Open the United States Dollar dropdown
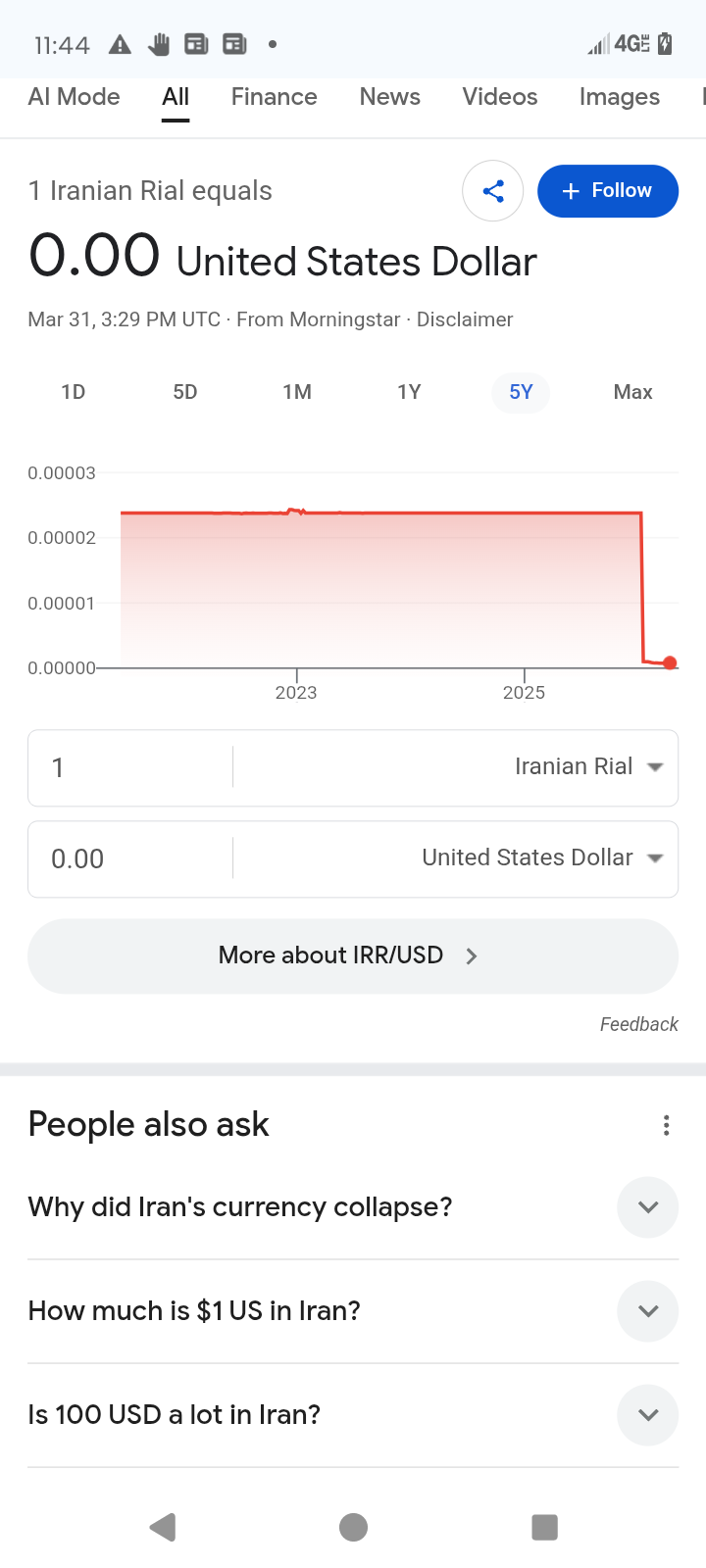 (x=542, y=858)
